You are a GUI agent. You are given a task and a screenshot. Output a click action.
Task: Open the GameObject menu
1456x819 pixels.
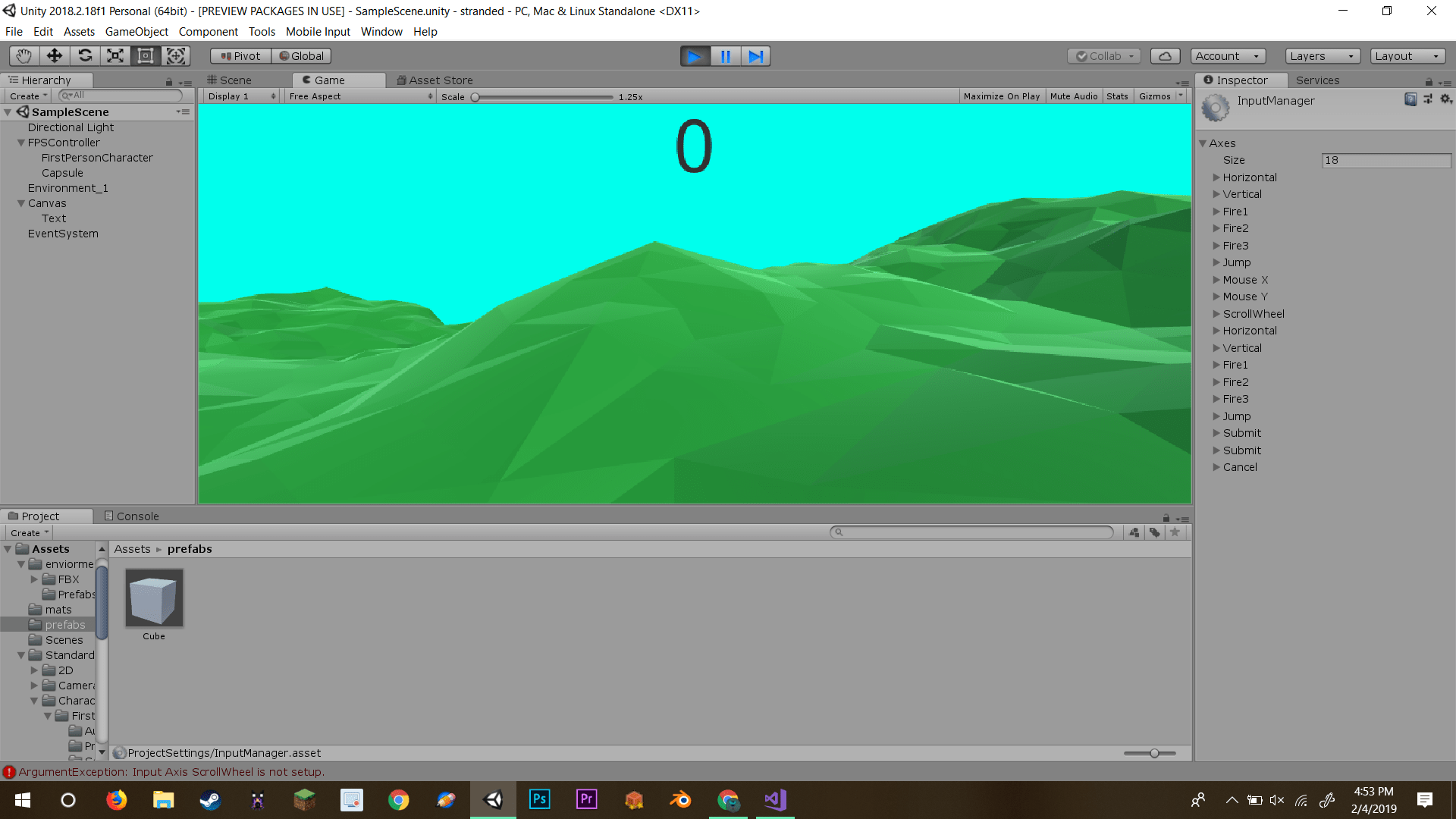click(136, 32)
